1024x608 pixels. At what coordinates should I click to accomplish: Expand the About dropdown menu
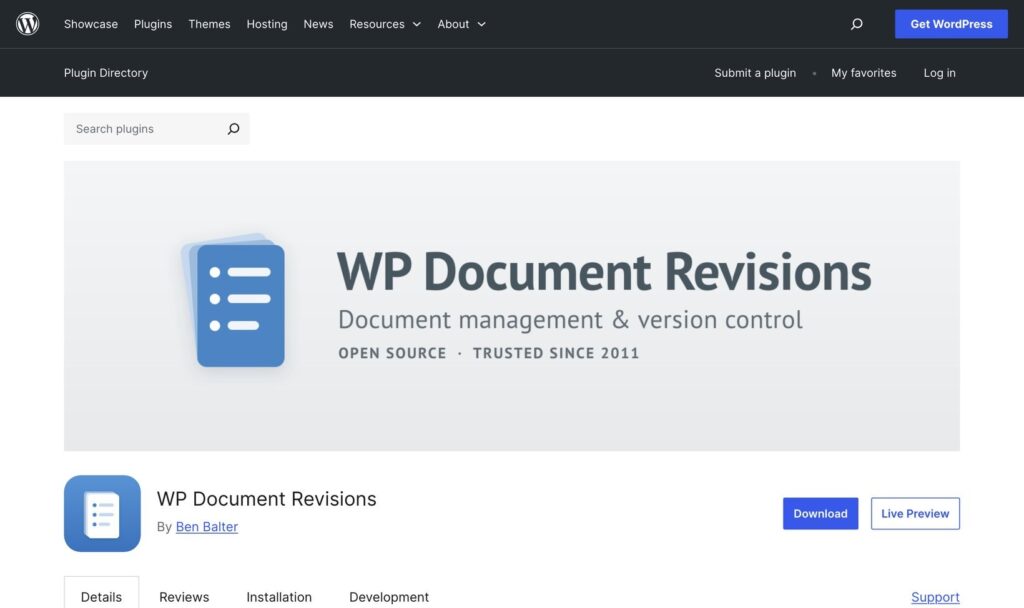click(x=462, y=24)
